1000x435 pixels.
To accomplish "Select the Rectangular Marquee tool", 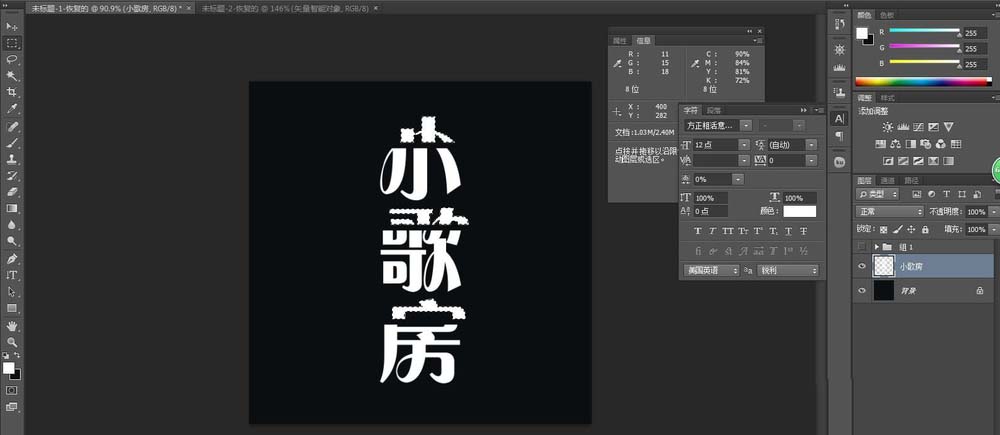I will (x=13, y=43).
